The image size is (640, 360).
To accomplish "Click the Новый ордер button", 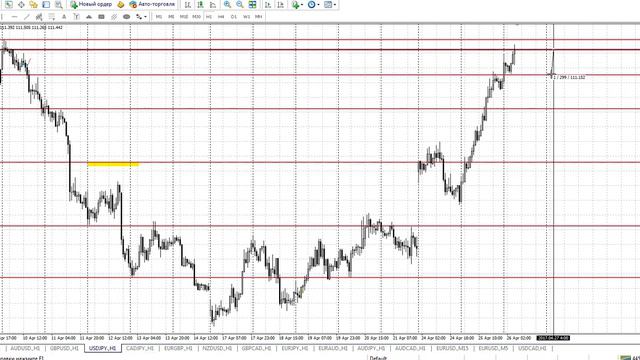I will (x=91, y=4).
